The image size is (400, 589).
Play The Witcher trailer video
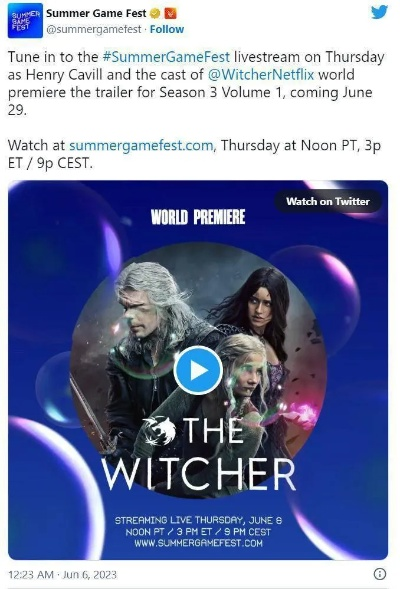coord(198,370)
